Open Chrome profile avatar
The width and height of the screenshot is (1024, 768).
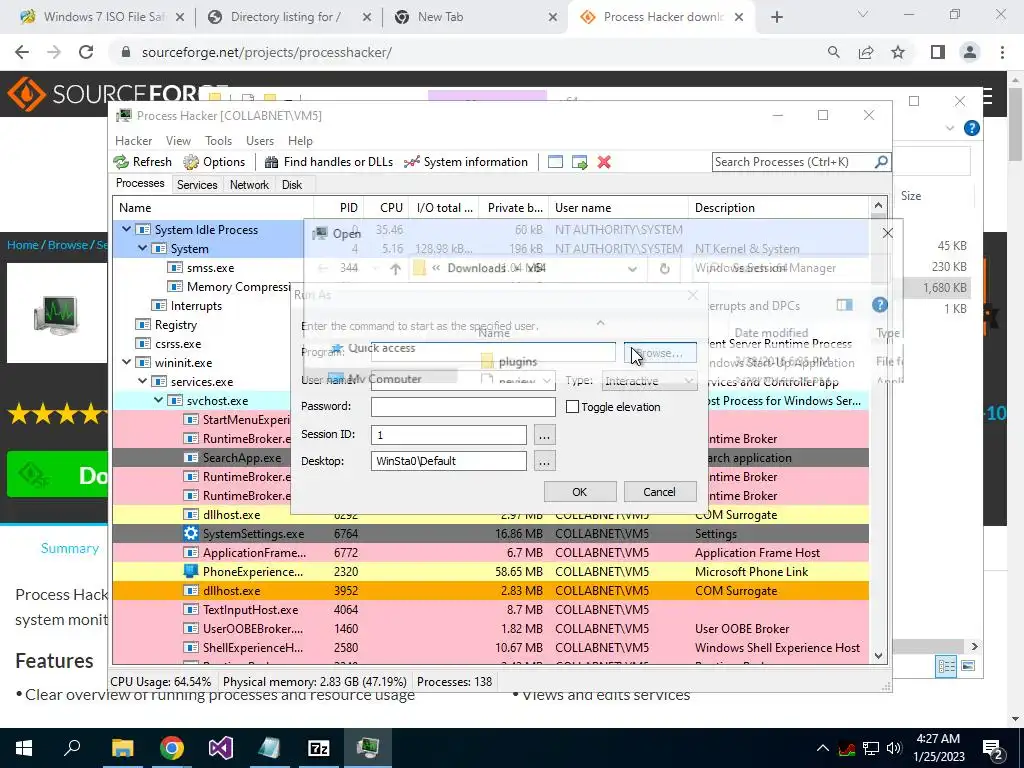click(x=970, y=52)
